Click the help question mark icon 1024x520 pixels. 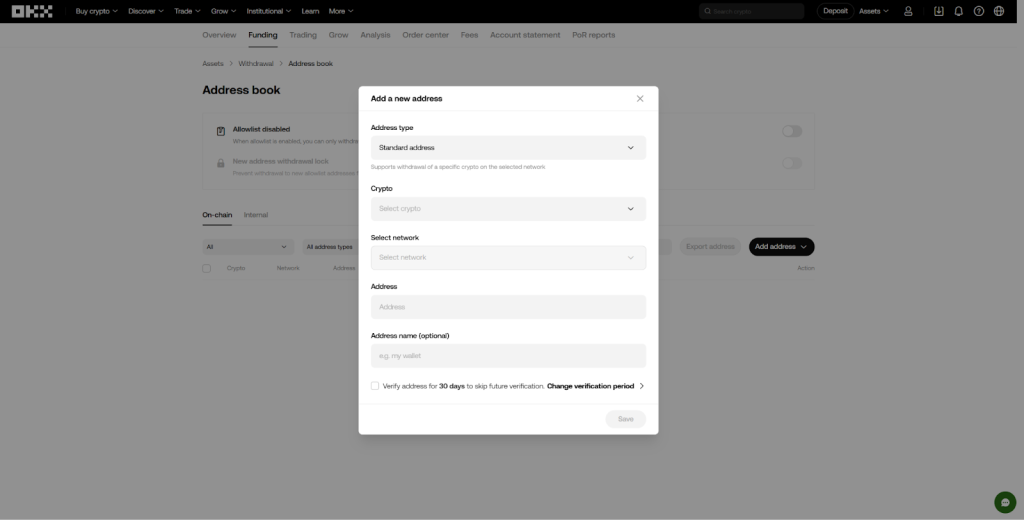pyautogui.click(x=978, y=11)
